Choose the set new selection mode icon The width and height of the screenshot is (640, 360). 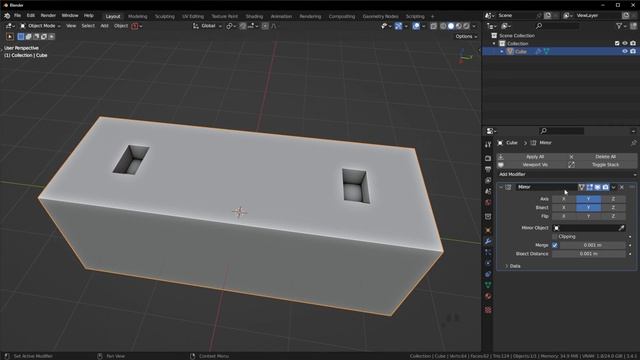(x=21, y=37)
